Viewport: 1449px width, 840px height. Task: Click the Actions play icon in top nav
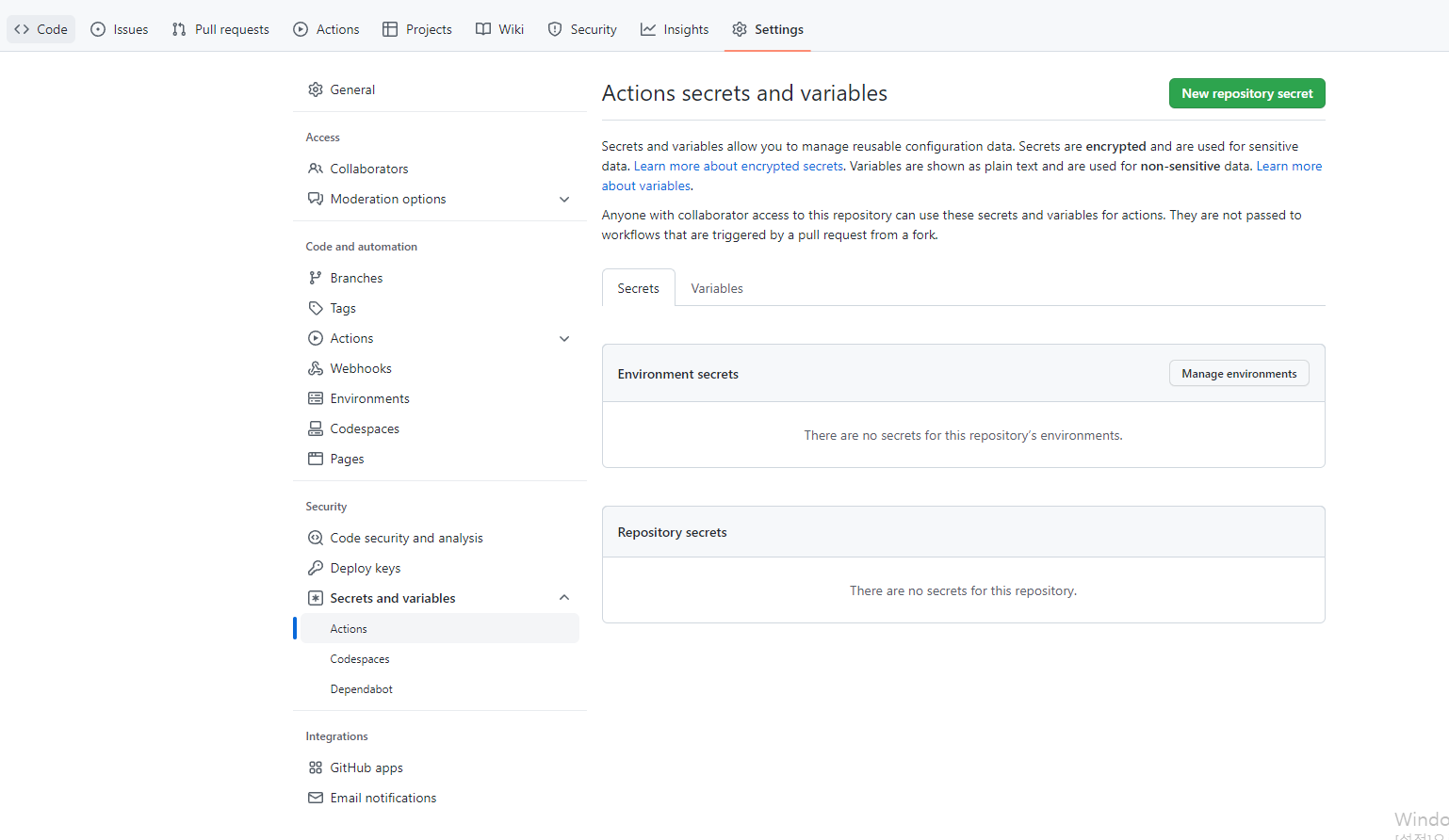click(301, 29)
